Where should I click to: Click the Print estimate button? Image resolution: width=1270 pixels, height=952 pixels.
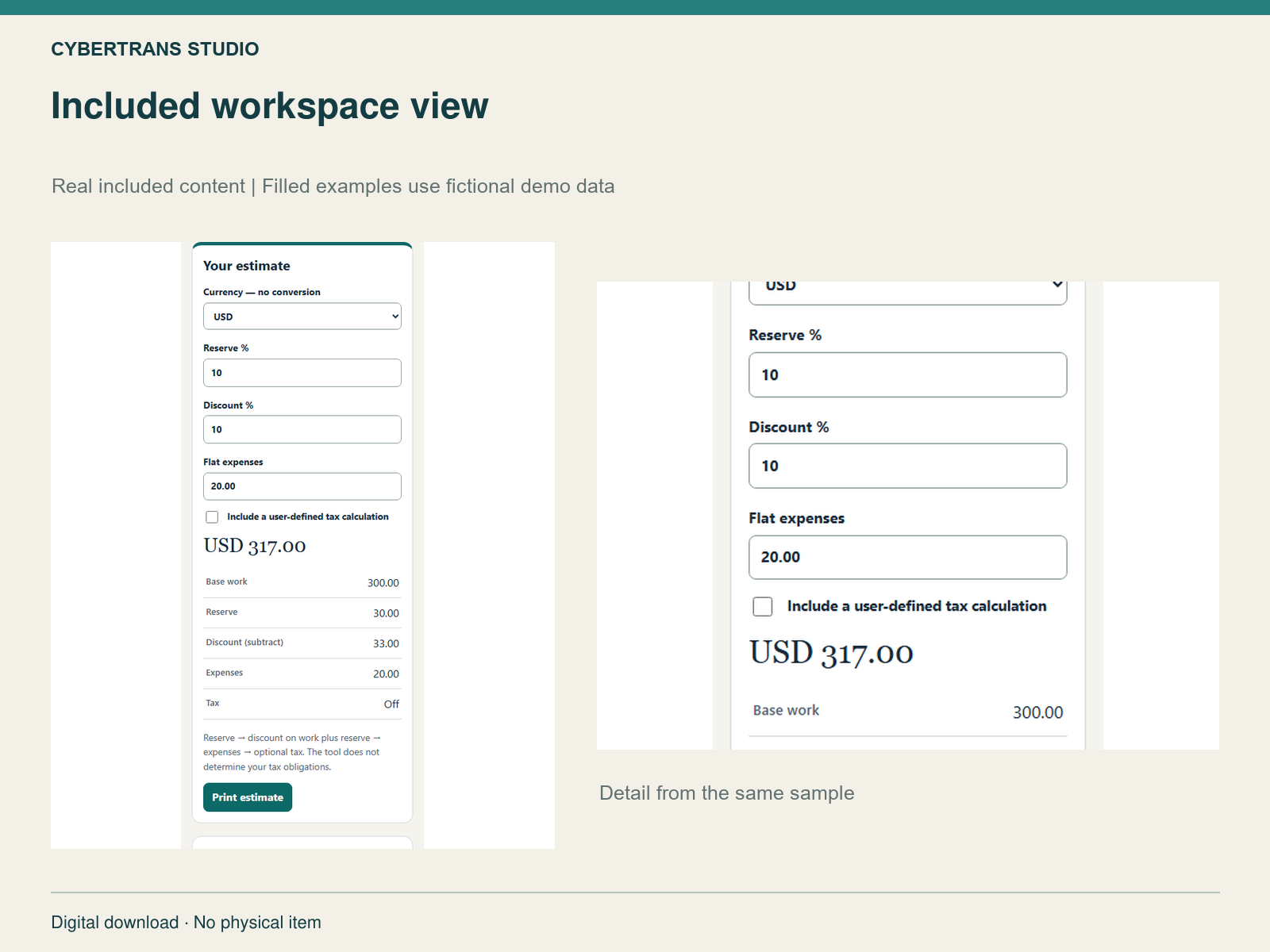click(x=248, y=797)
